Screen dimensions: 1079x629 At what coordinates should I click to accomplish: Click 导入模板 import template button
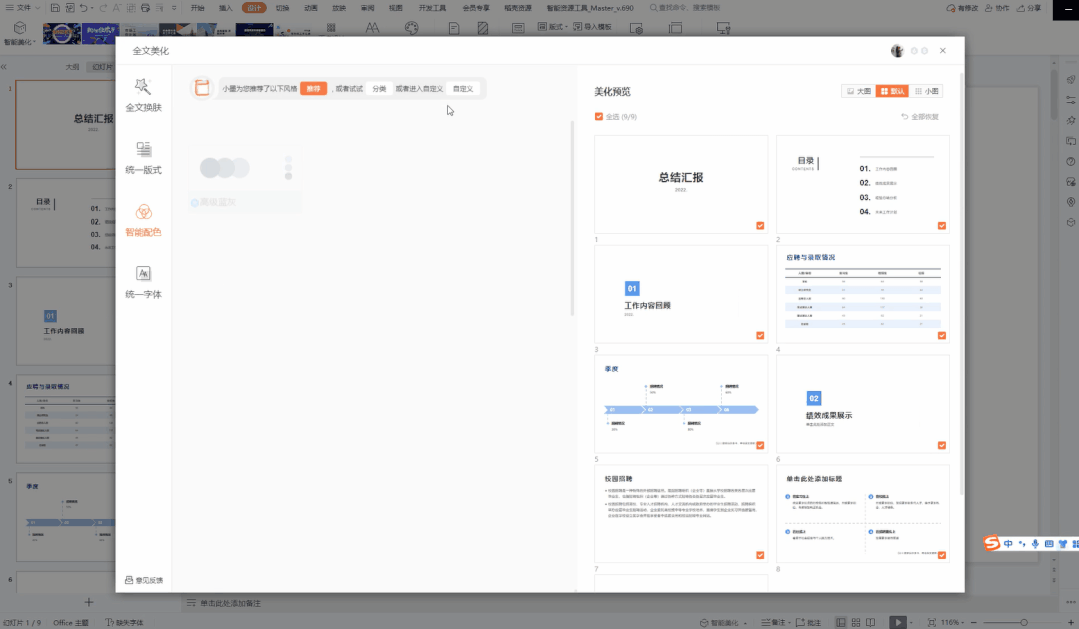[x=592, y=27]
